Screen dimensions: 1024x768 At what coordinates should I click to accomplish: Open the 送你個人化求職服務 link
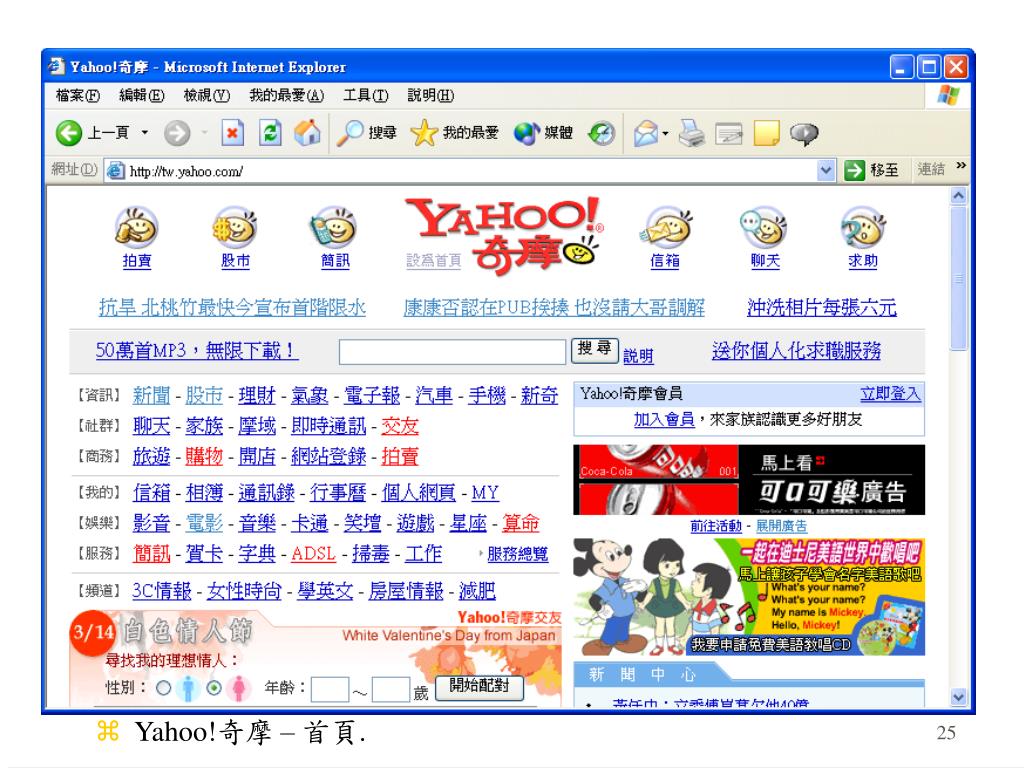click(x=796, y=351)
